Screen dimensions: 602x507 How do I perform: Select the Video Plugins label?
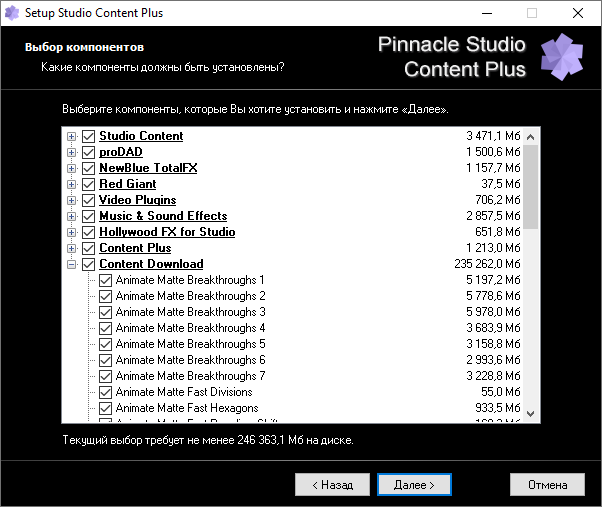point(138,200)
